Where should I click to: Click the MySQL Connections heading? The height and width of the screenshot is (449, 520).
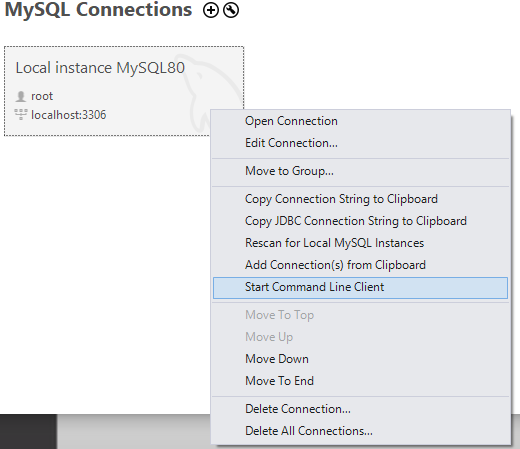coord(98,10)
